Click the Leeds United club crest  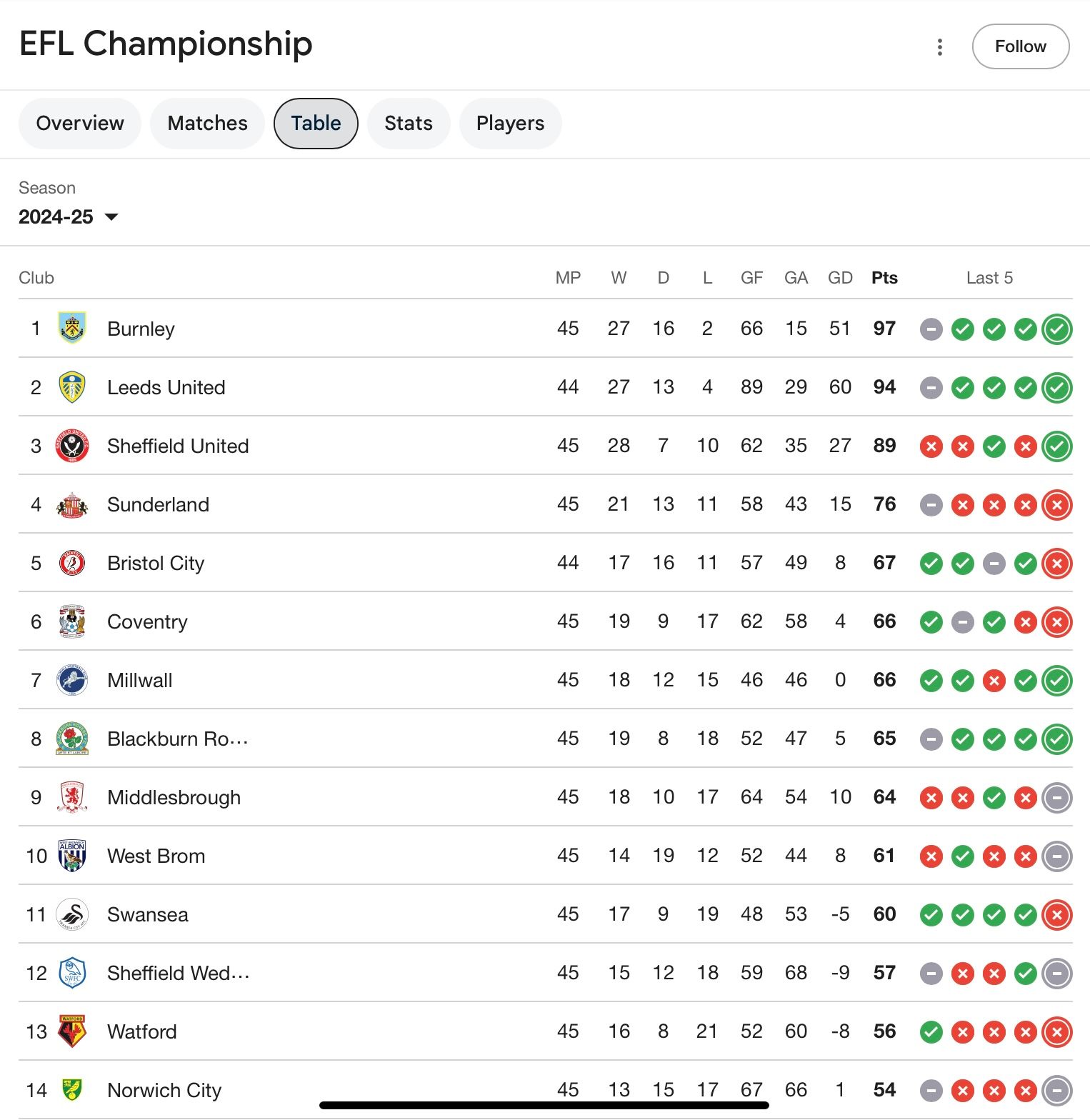[x=72, y=386]
